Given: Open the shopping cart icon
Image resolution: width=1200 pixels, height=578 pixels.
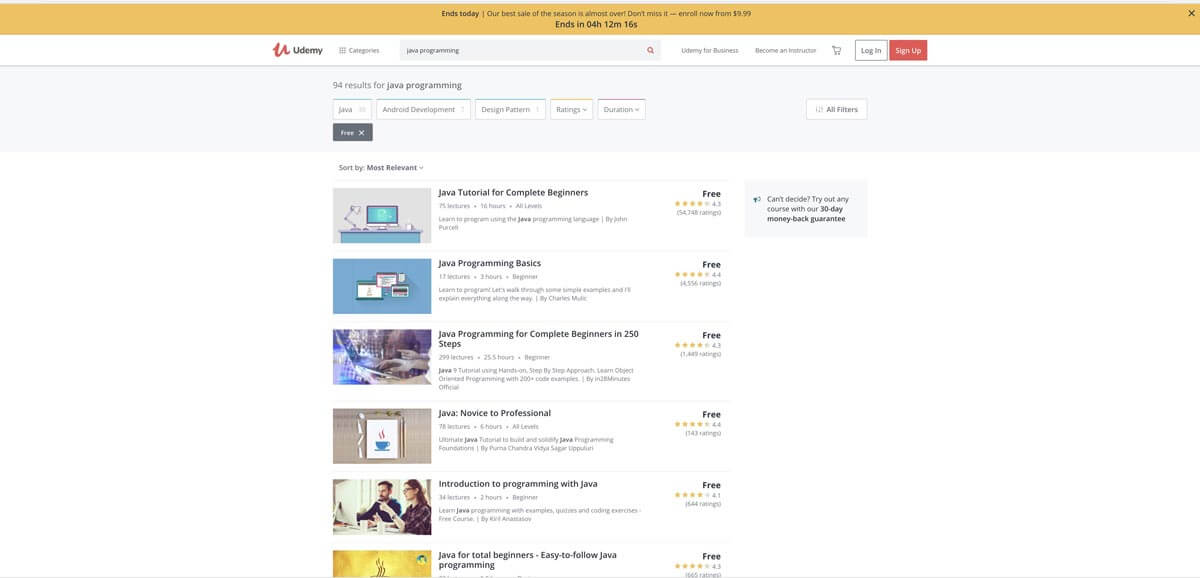Looking at the screenshot, I should coord(836,50).
